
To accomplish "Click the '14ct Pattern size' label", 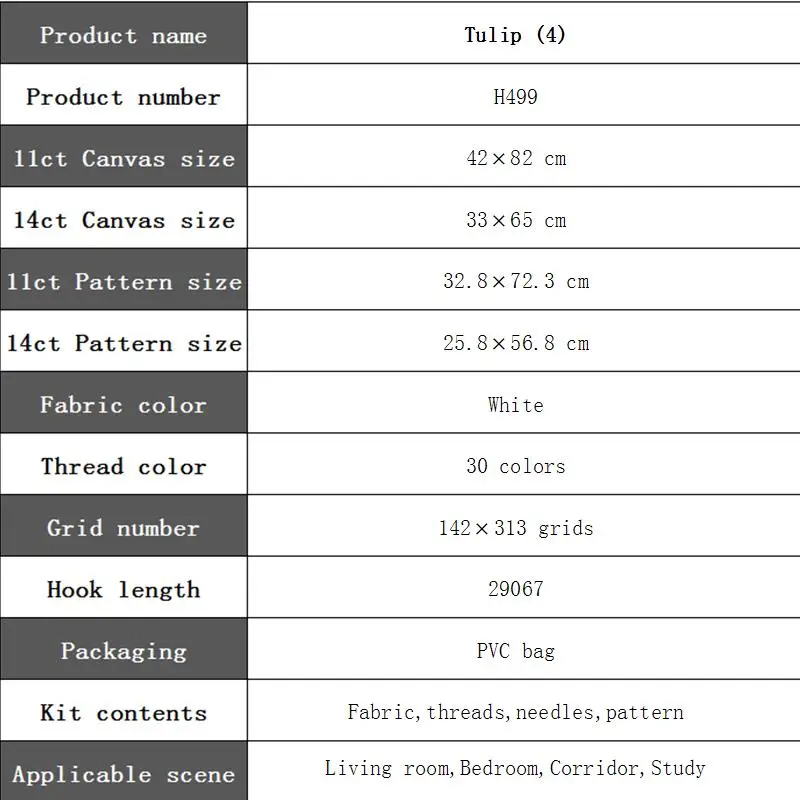I will coord(124,343).
